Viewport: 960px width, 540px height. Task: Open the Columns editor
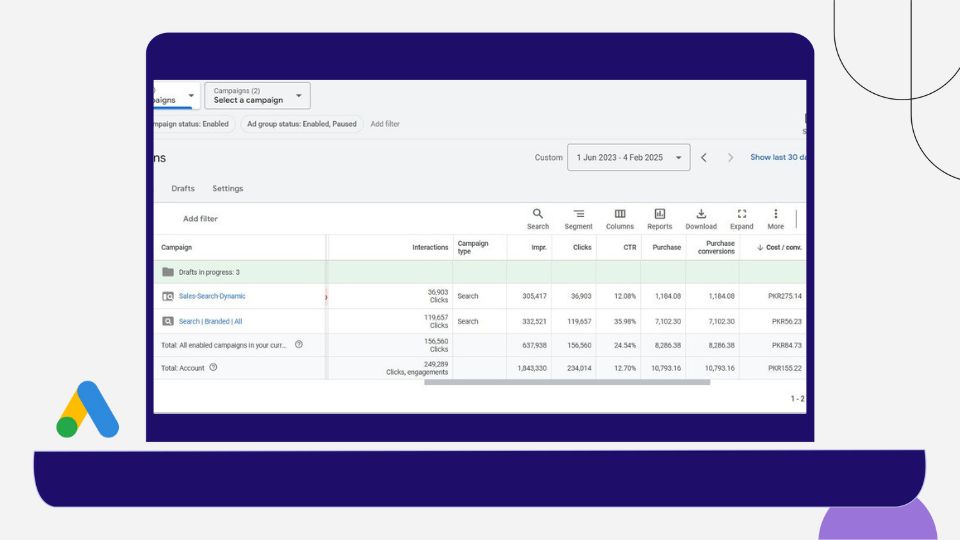(620, 218)
